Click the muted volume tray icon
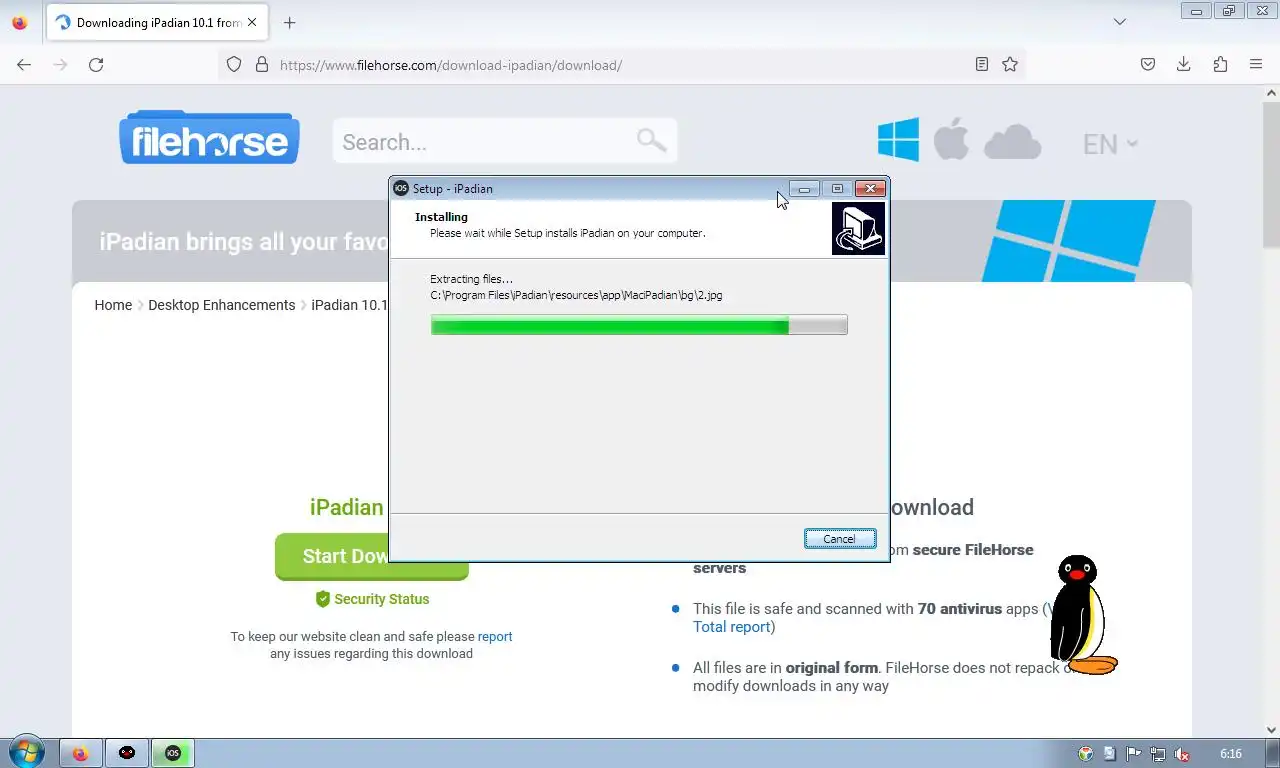The image size is (1280, 768). (x=1183, y=754)
